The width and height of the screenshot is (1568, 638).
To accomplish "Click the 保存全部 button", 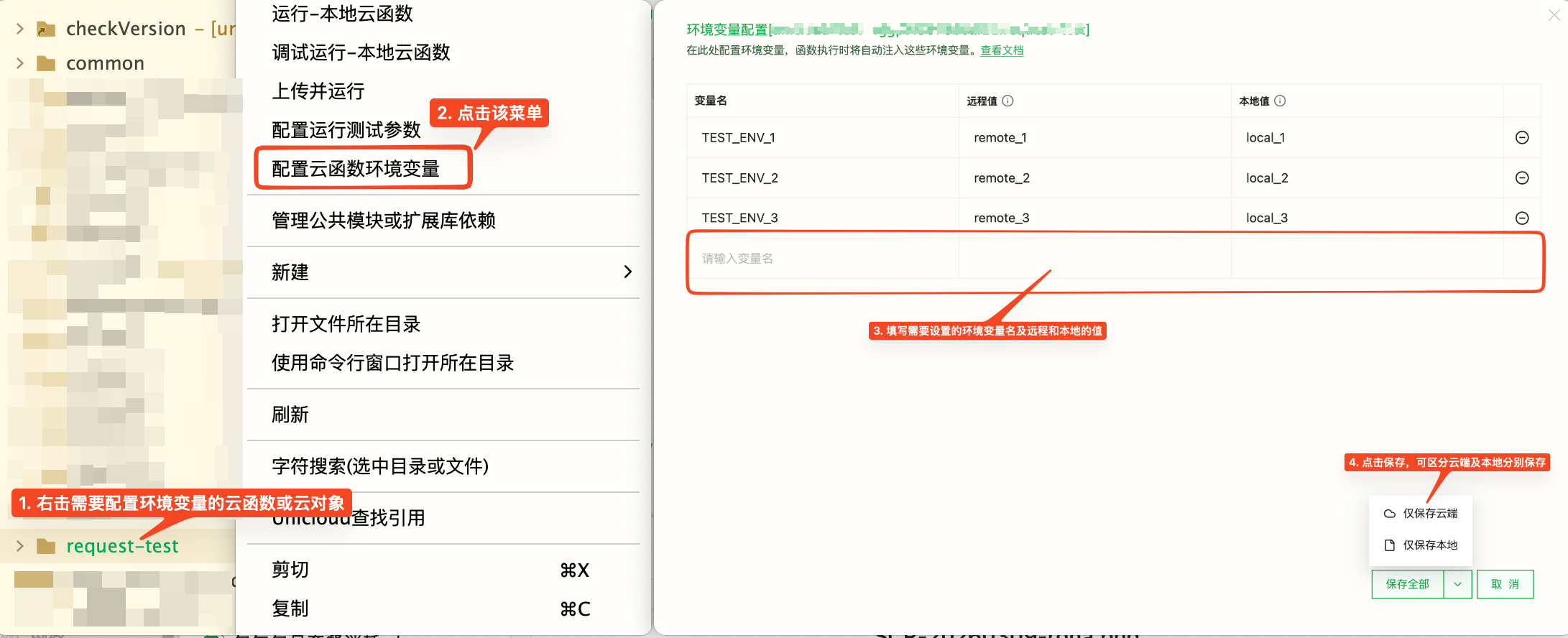I will [x=1407, y=584].
